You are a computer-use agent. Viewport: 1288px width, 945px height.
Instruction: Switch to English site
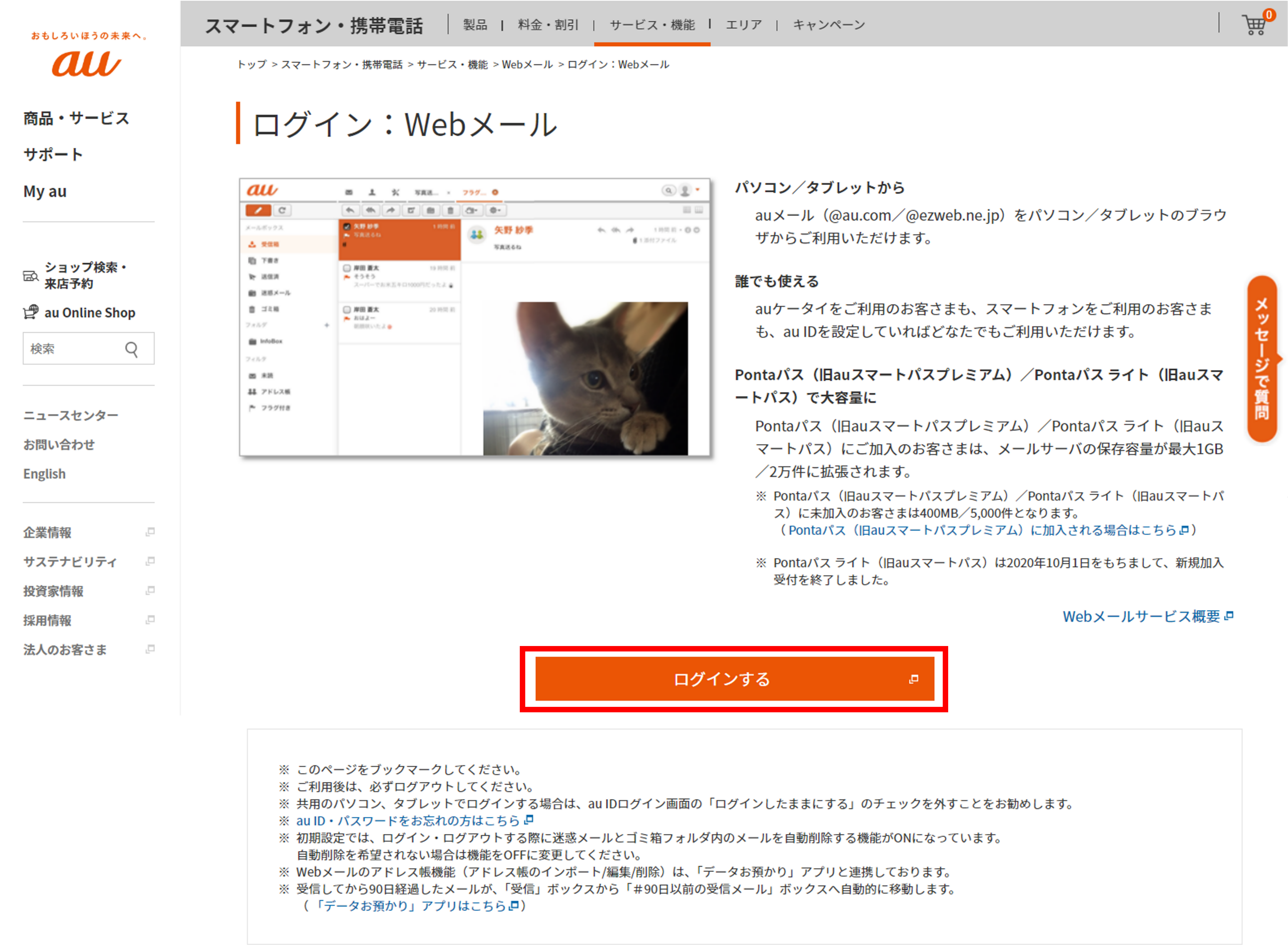coord(44,474)
